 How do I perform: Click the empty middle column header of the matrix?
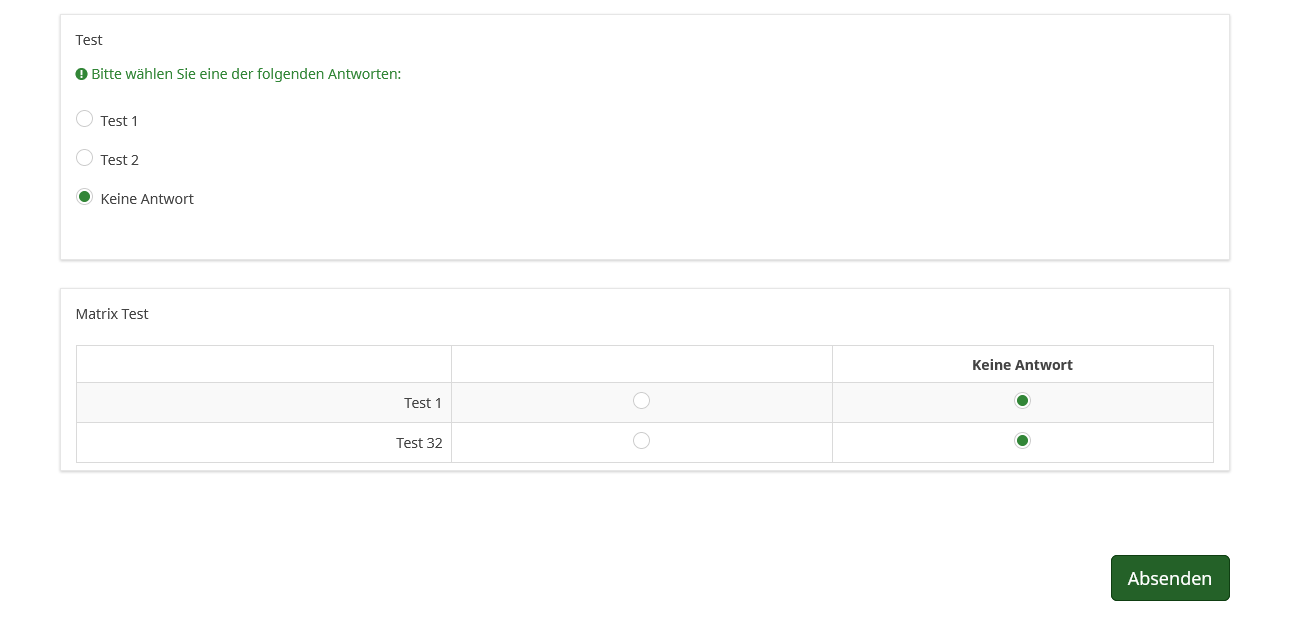[642, 365]
